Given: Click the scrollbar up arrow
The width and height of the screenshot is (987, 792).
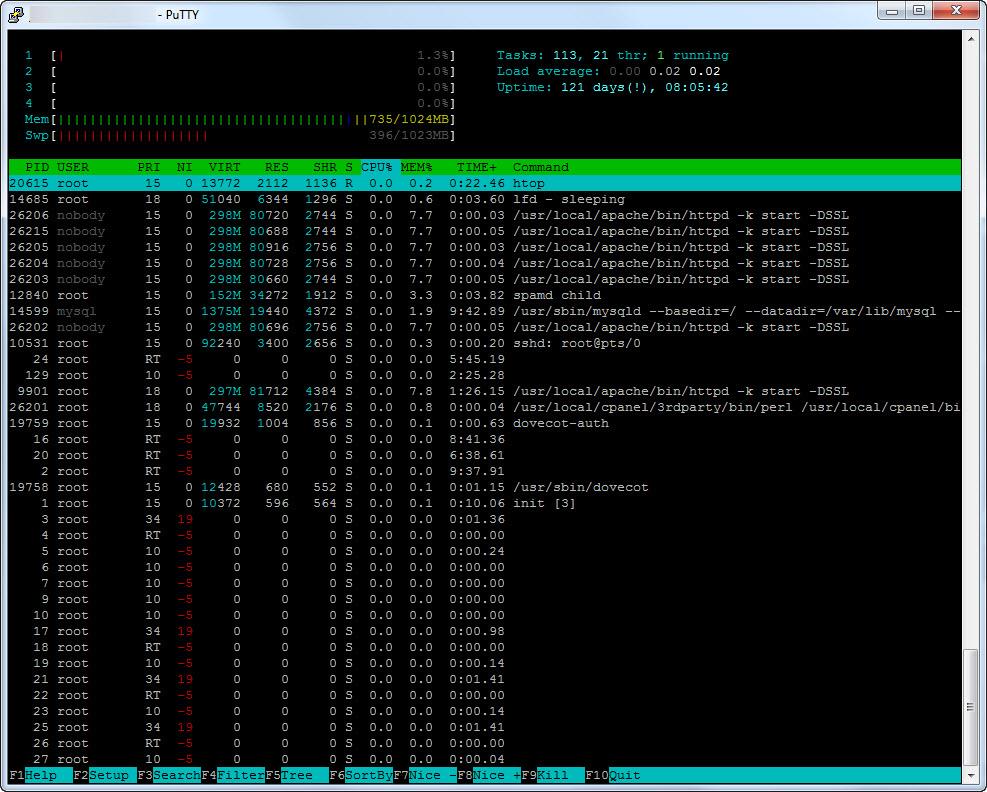Looking at the screenshot, I should (x=970, y=39).
